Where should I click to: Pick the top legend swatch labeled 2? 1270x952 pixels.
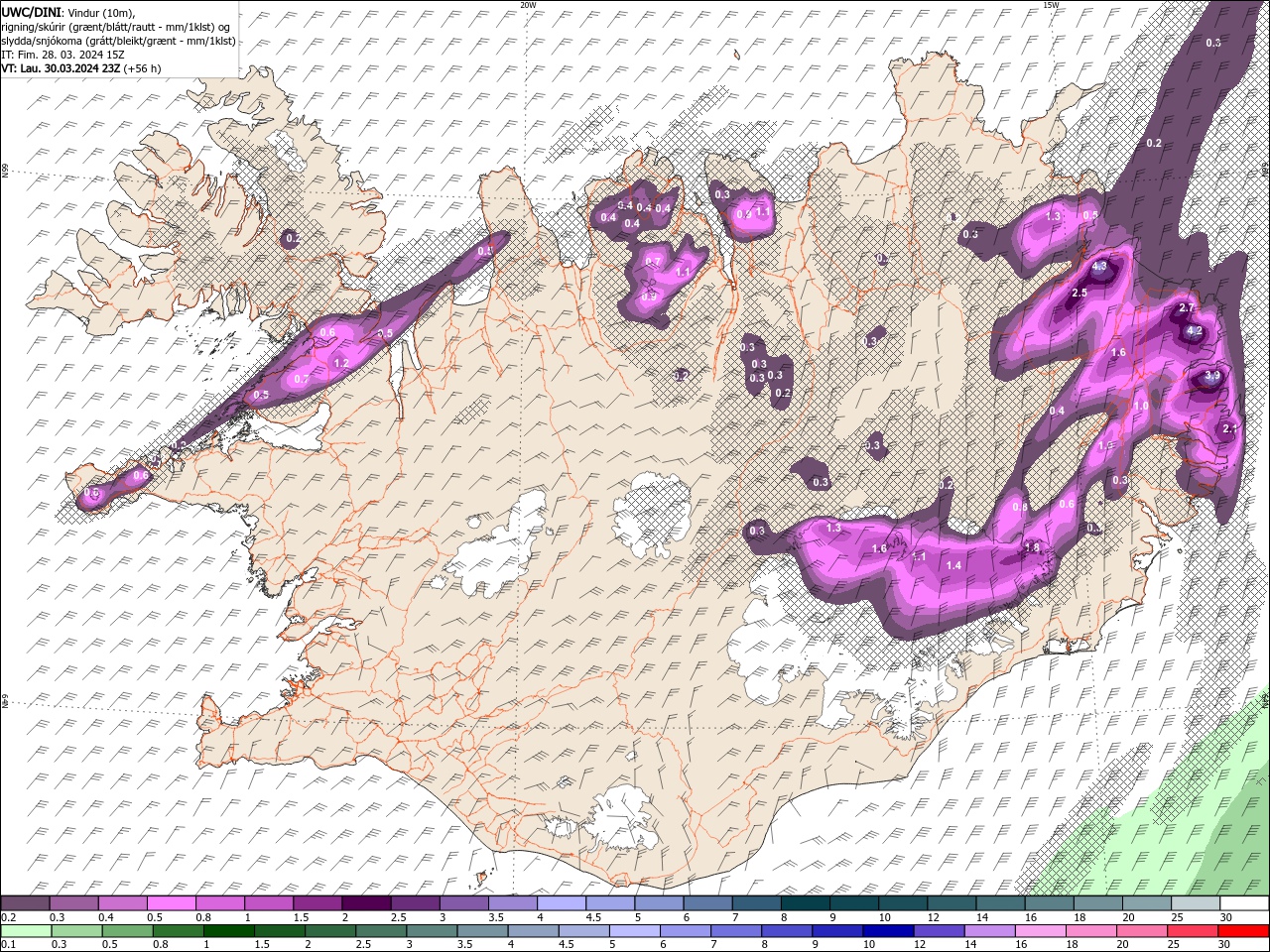click(x=366, y=903)
